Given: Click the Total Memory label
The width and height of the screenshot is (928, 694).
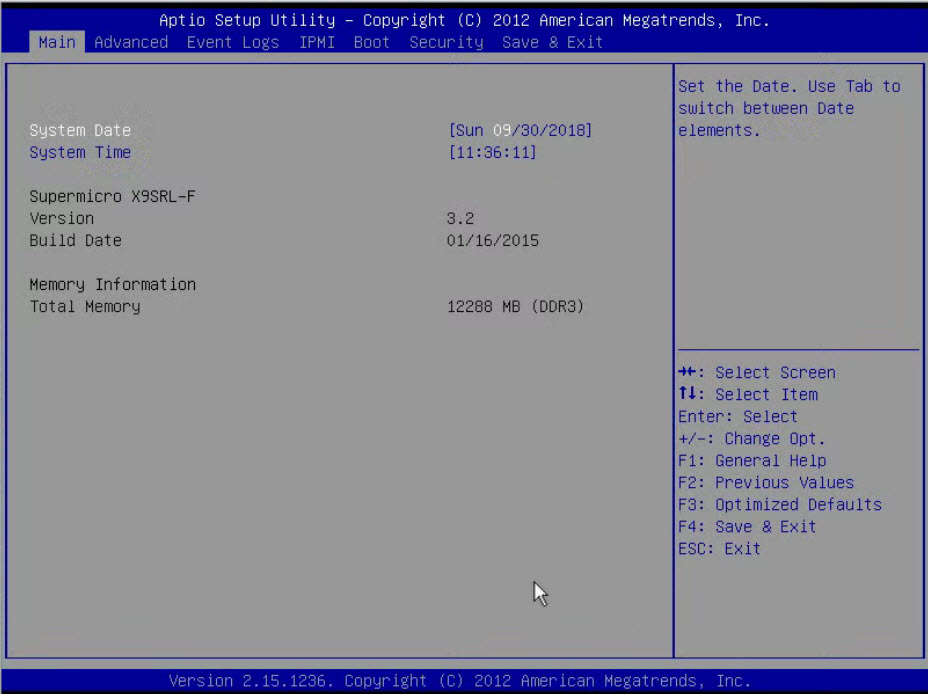Looking at the screenshot, I should [85, 306].
